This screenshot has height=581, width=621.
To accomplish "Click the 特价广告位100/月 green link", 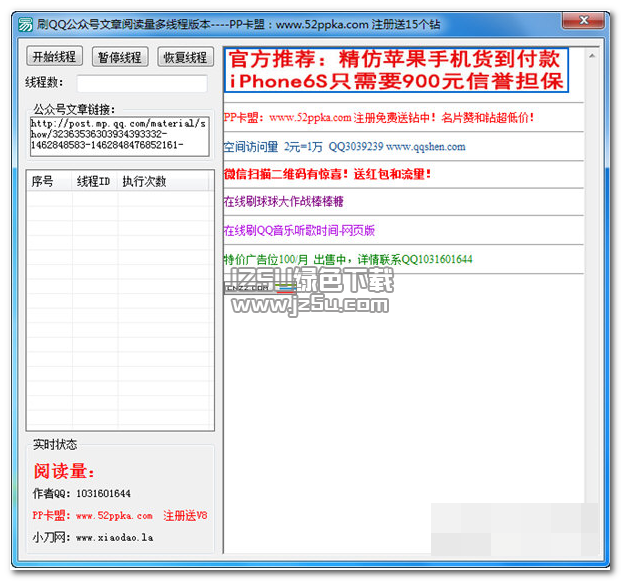I will click(x=348, y=259).
